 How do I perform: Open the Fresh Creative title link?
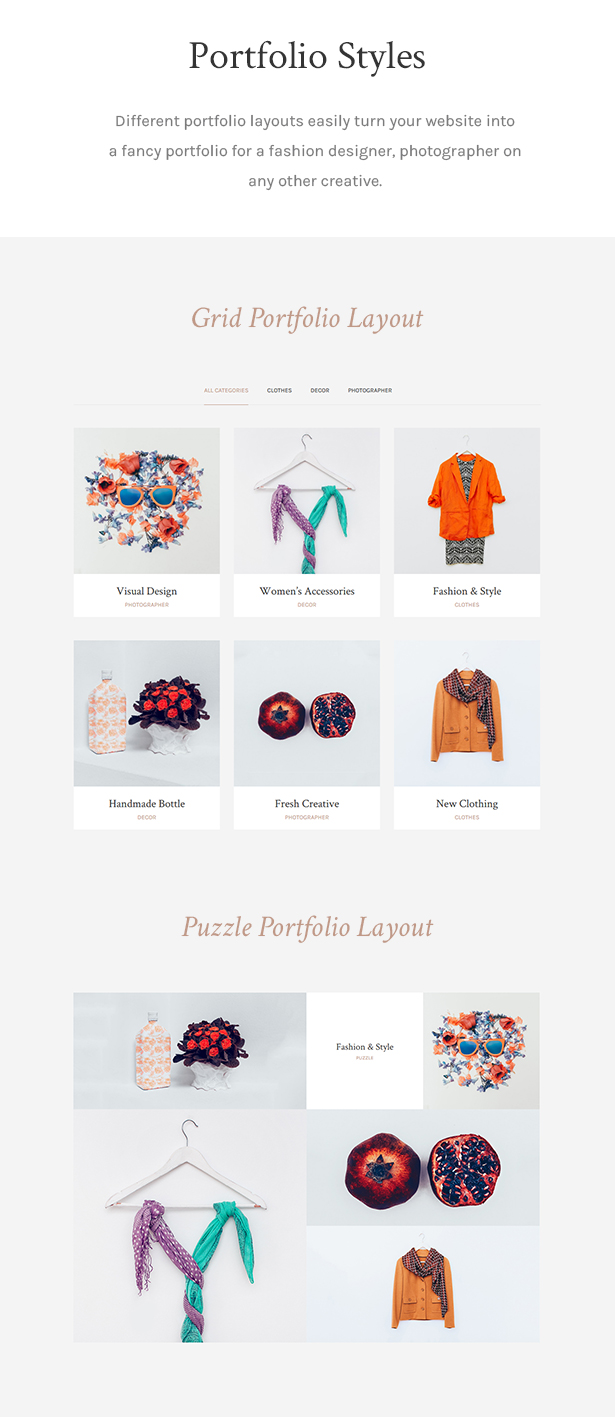[307, 804]
